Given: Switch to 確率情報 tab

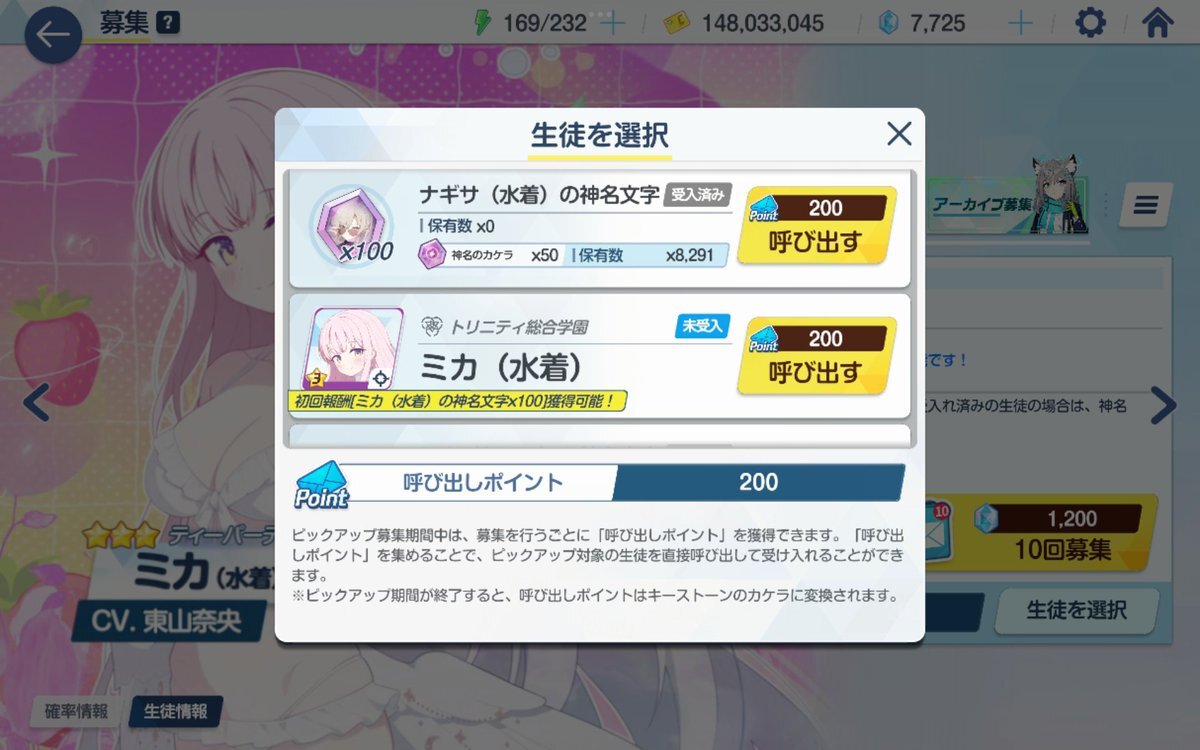Looking at the screenshot, I should tap(76, 711).
